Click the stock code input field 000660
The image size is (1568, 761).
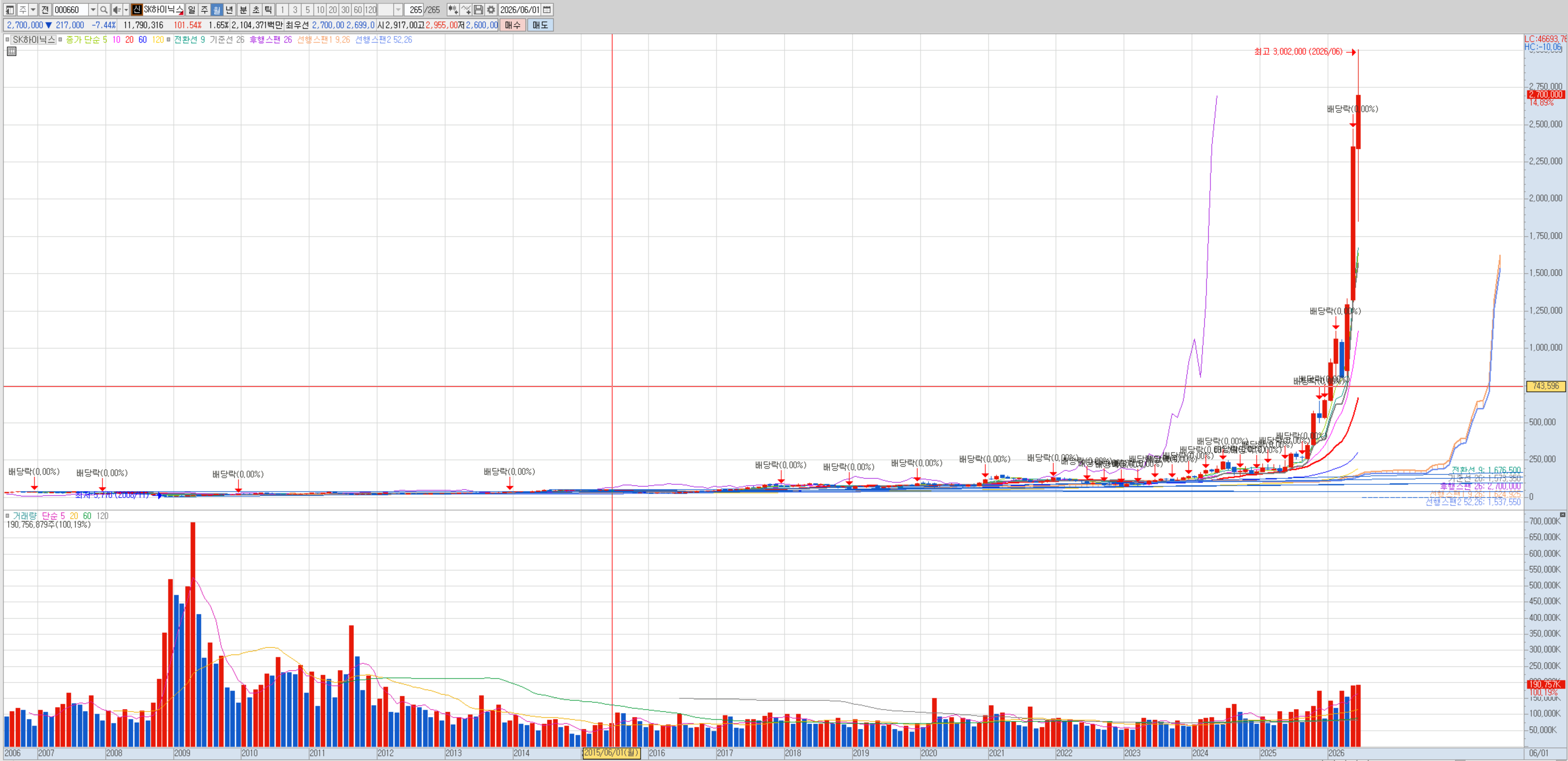(70, 10)
